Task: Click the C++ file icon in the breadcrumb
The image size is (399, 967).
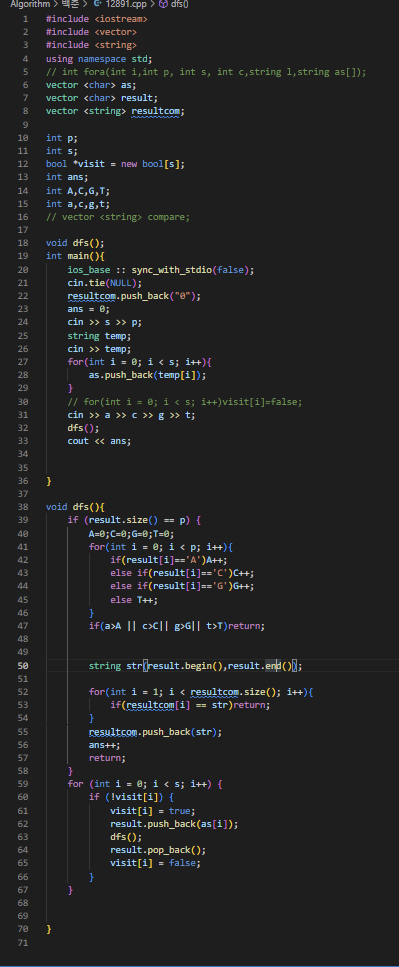Action: (98, 4)
